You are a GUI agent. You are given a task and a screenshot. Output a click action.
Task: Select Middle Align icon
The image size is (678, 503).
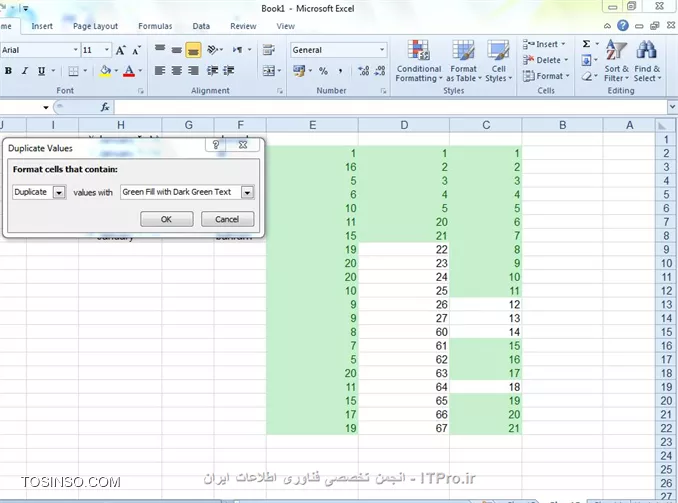[x=176, y=50]
